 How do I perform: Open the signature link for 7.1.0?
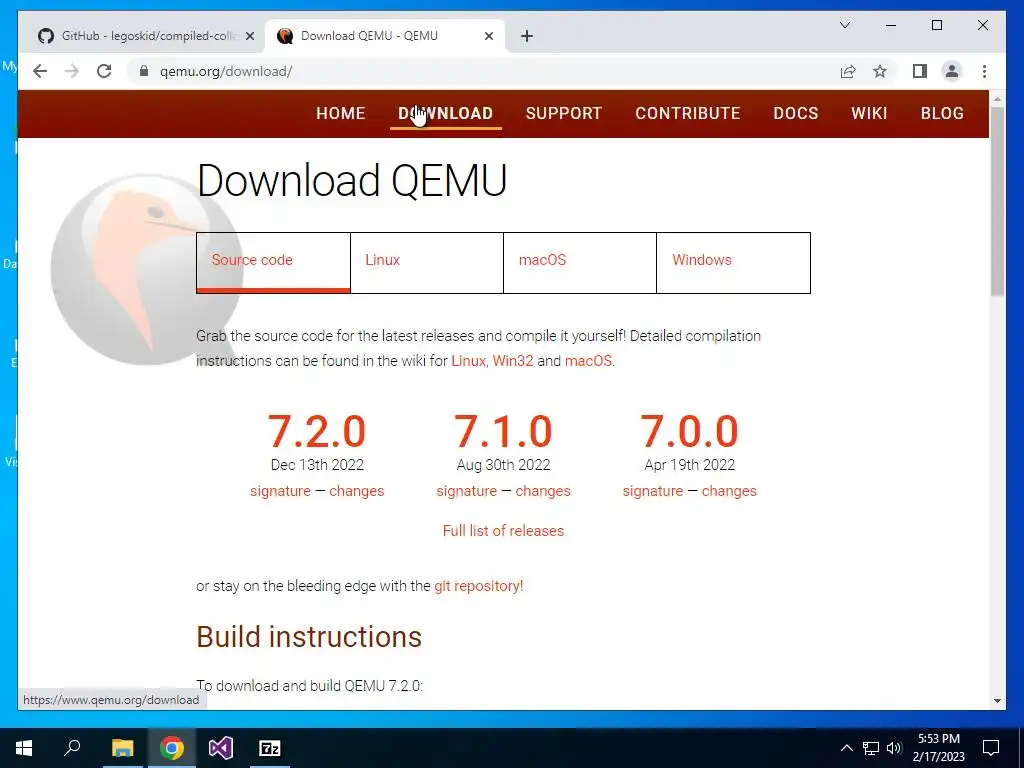466,491
